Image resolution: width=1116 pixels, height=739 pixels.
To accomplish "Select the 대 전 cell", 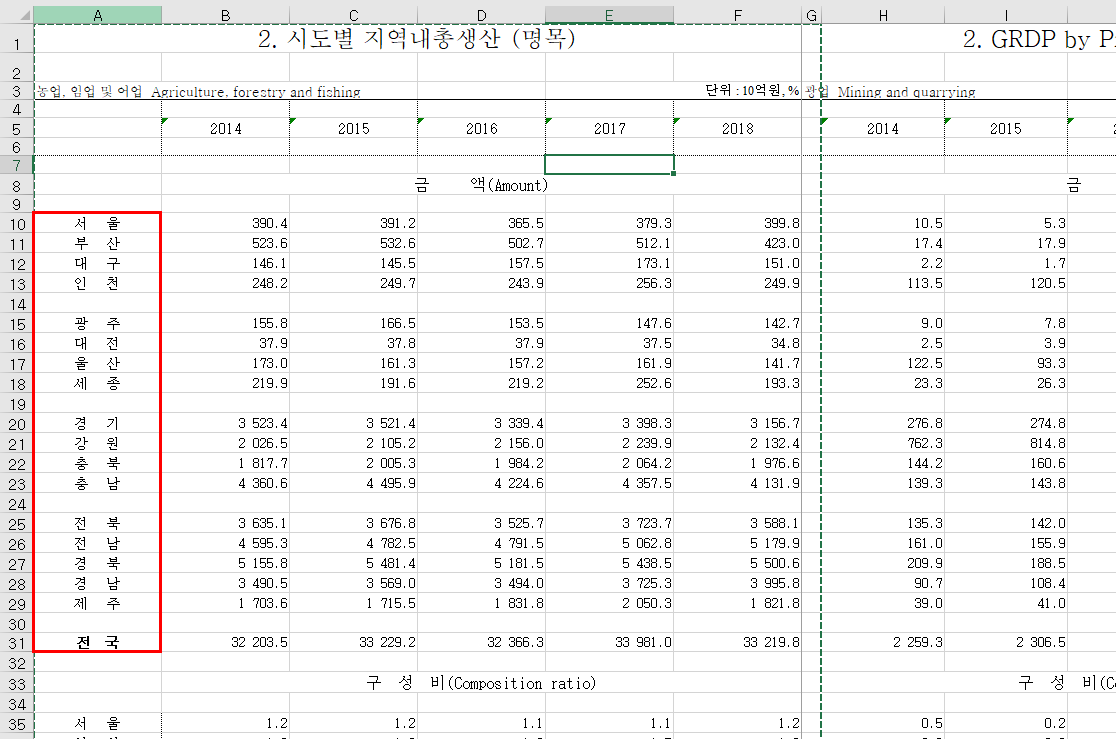I will pyautogui.click(x=98, y=343).
